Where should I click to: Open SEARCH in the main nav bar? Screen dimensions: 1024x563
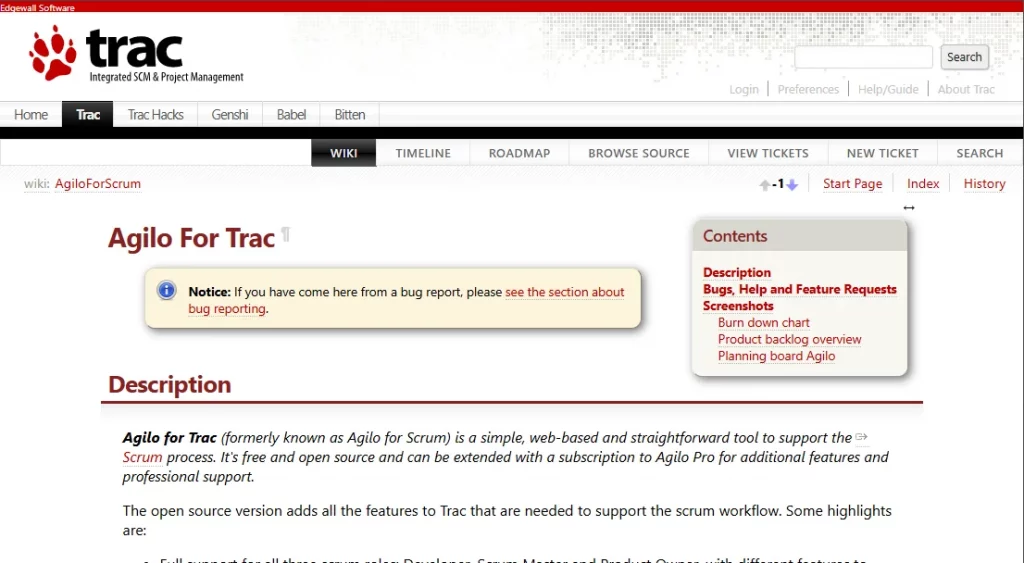[980, 153]
